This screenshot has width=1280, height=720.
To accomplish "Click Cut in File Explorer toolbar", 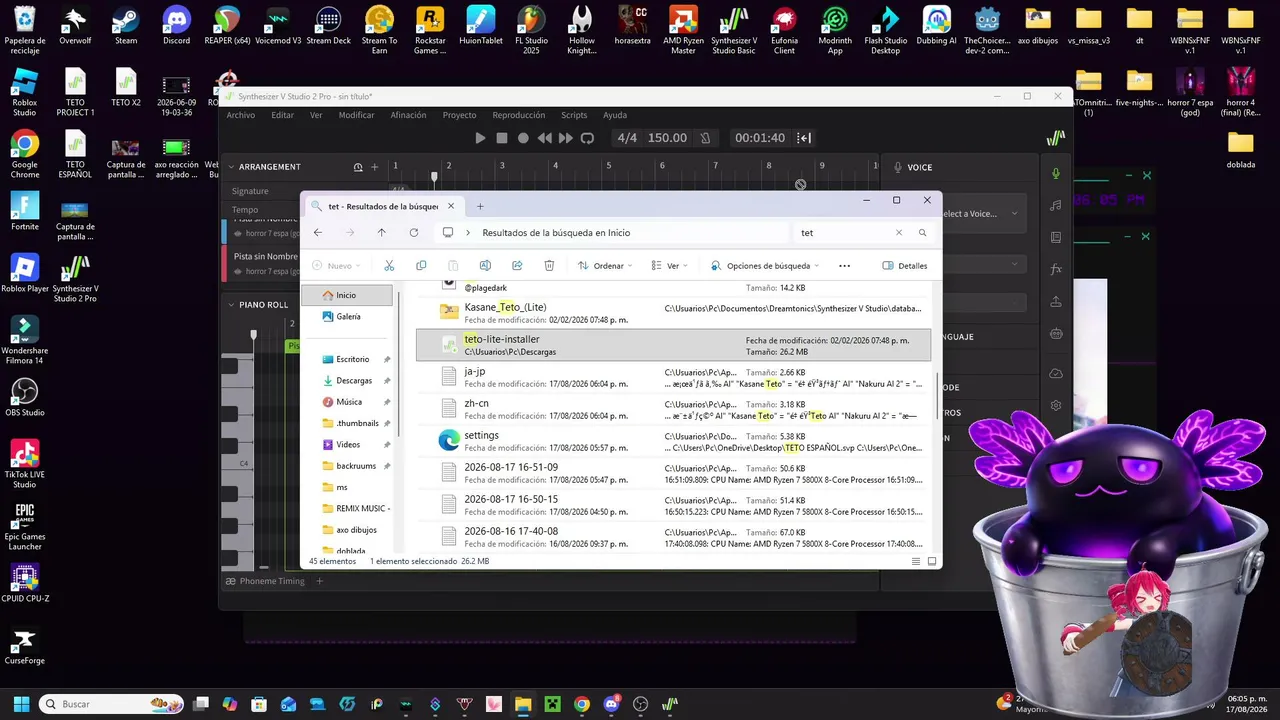I will tap(389, 266).
